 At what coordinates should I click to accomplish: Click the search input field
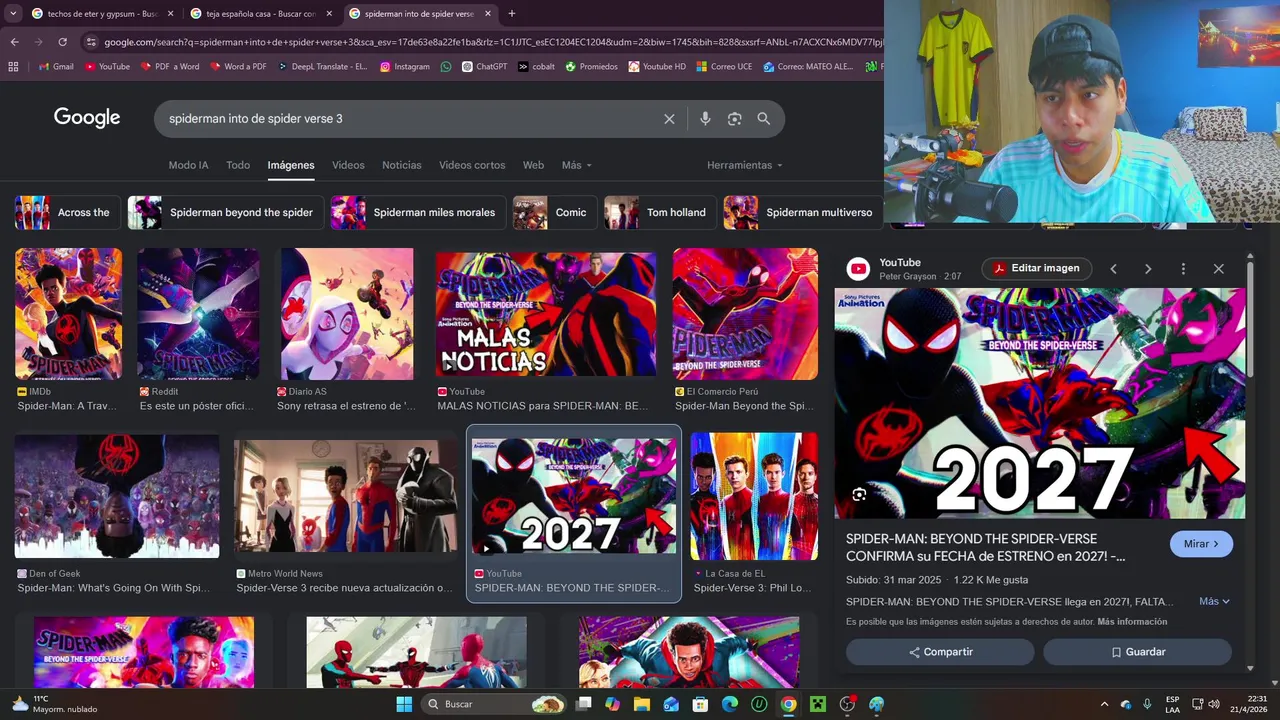coord(410,119)
